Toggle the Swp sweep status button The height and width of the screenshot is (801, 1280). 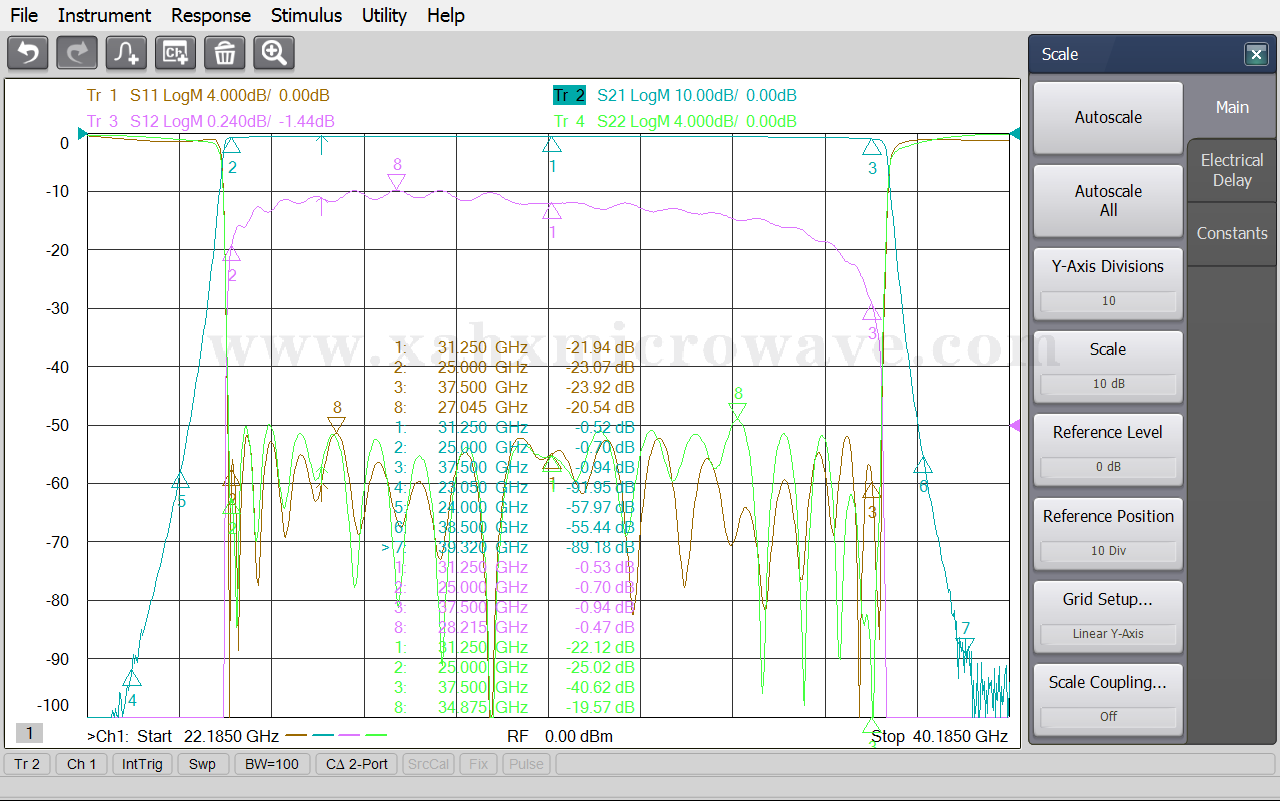tap(202, 764)
